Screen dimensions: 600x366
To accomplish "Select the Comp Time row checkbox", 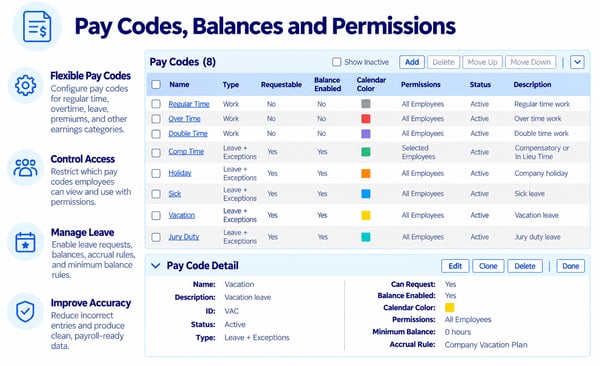I will click(x=156, y=152).
